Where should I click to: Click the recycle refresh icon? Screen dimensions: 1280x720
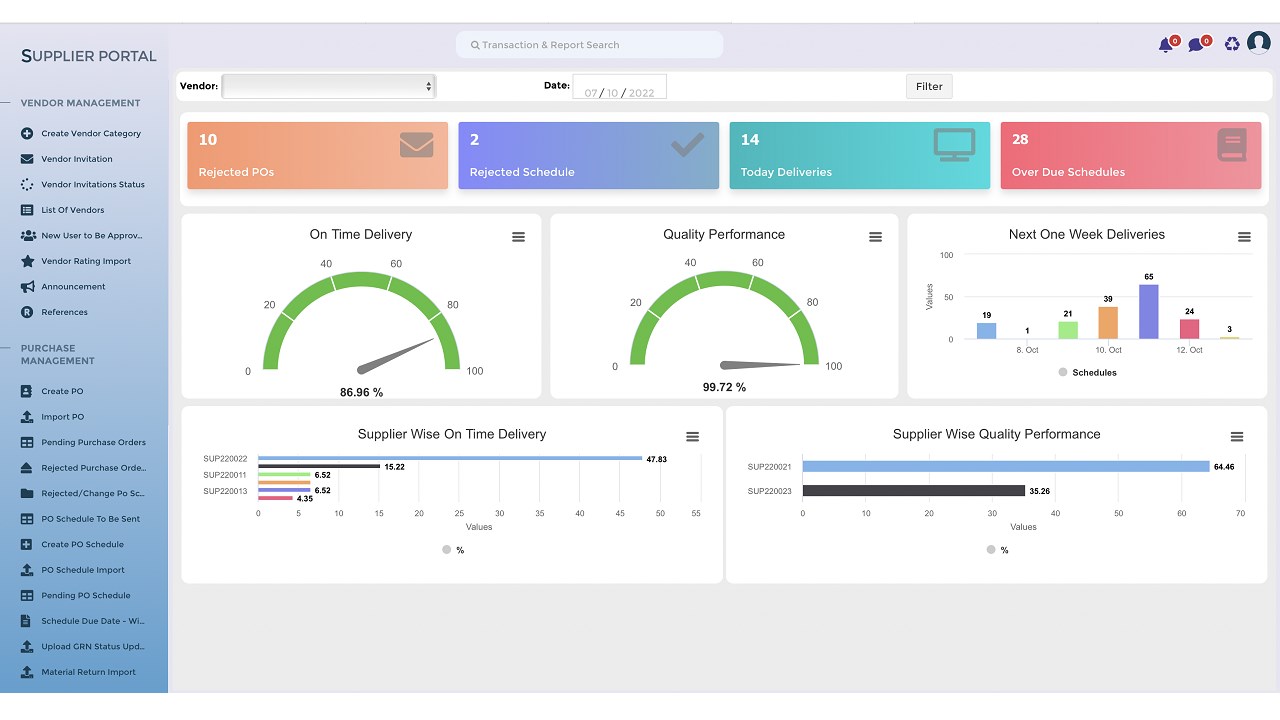(x=1232, y=44)
